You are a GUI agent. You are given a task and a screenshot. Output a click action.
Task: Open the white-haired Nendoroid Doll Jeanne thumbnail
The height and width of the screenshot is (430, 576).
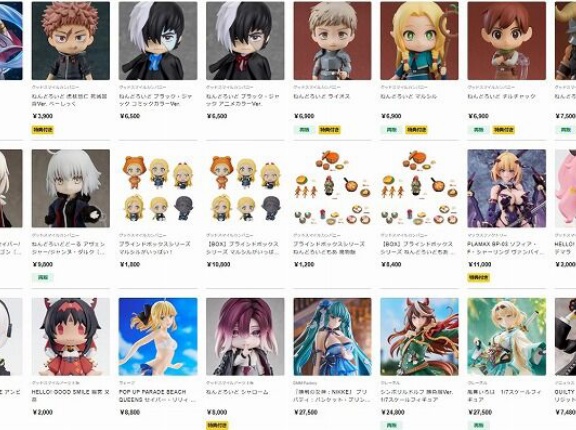[x=71, y=188]
